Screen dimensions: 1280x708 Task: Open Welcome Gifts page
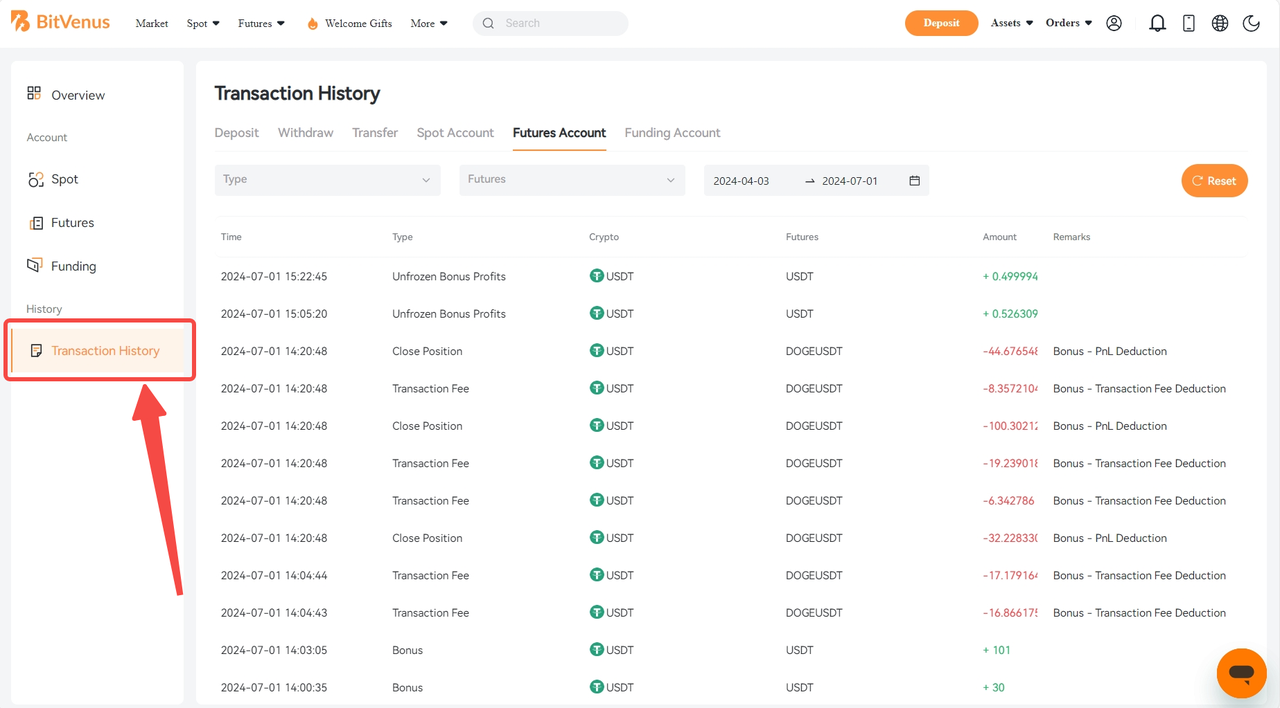[358, 23]
